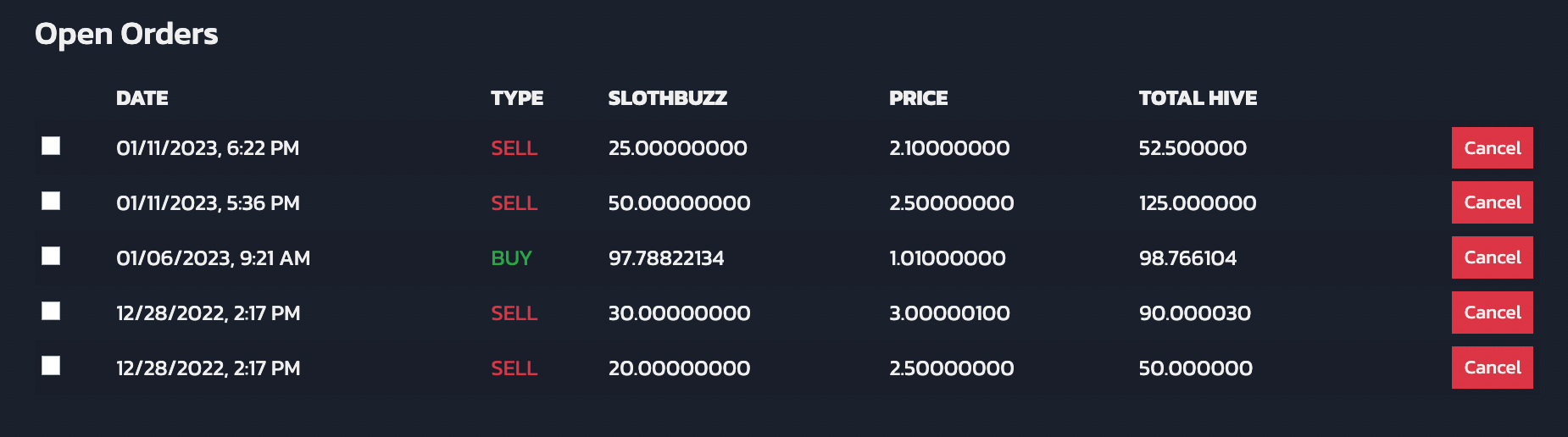Click the 01/11/2023, 6:22 PM date cell
Viewport: 1568px width, 437px height.
coord(208,148)
